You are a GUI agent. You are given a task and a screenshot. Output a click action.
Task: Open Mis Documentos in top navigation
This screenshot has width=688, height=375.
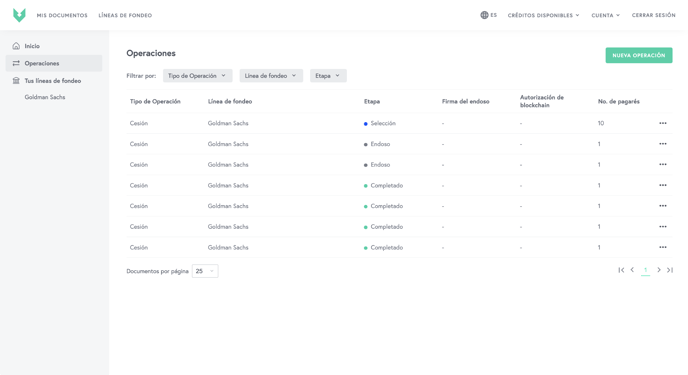[x=62, y=15]
